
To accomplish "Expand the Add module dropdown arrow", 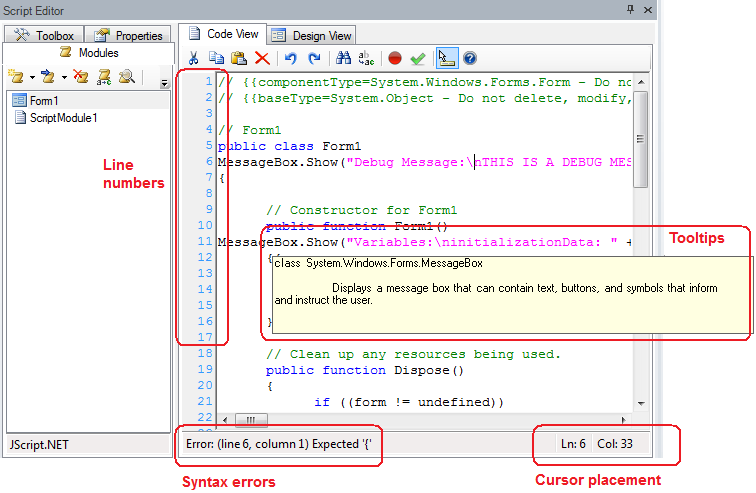I will [x=33, y=77].
